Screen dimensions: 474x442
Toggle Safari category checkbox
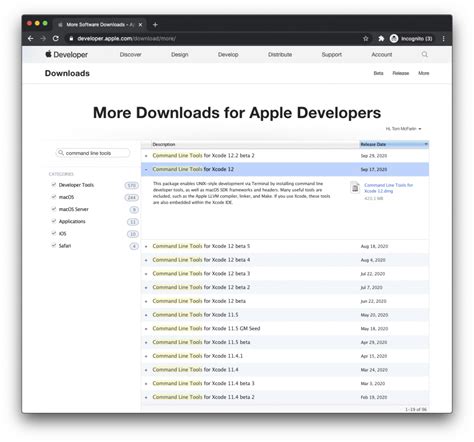point(54,246)
